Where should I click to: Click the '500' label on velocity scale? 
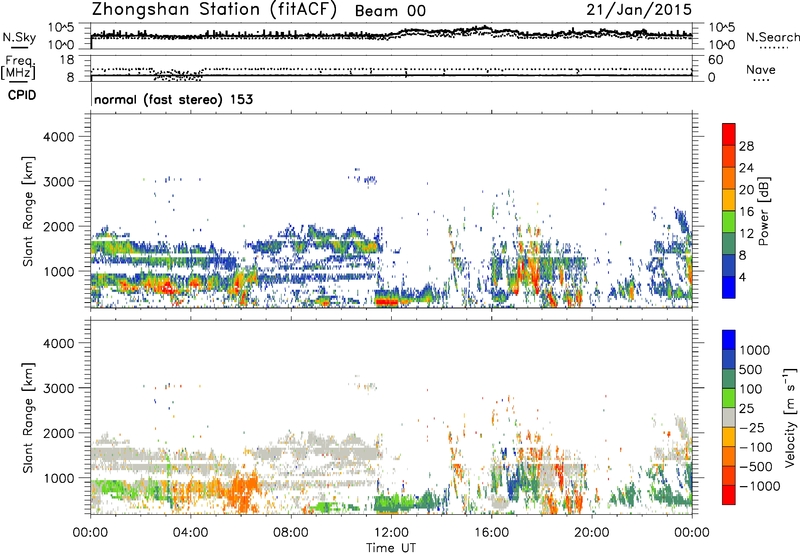[x=752, y=370]
